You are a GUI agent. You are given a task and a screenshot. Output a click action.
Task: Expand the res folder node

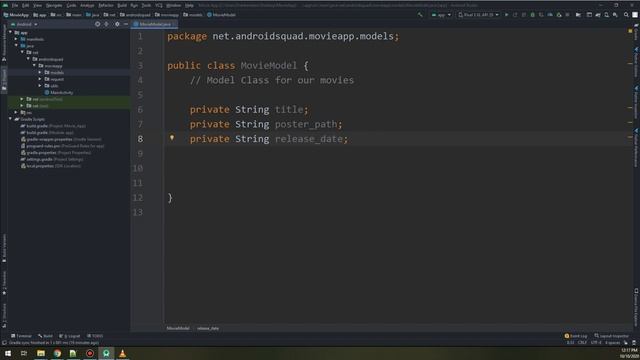click(x=16, y=112)
